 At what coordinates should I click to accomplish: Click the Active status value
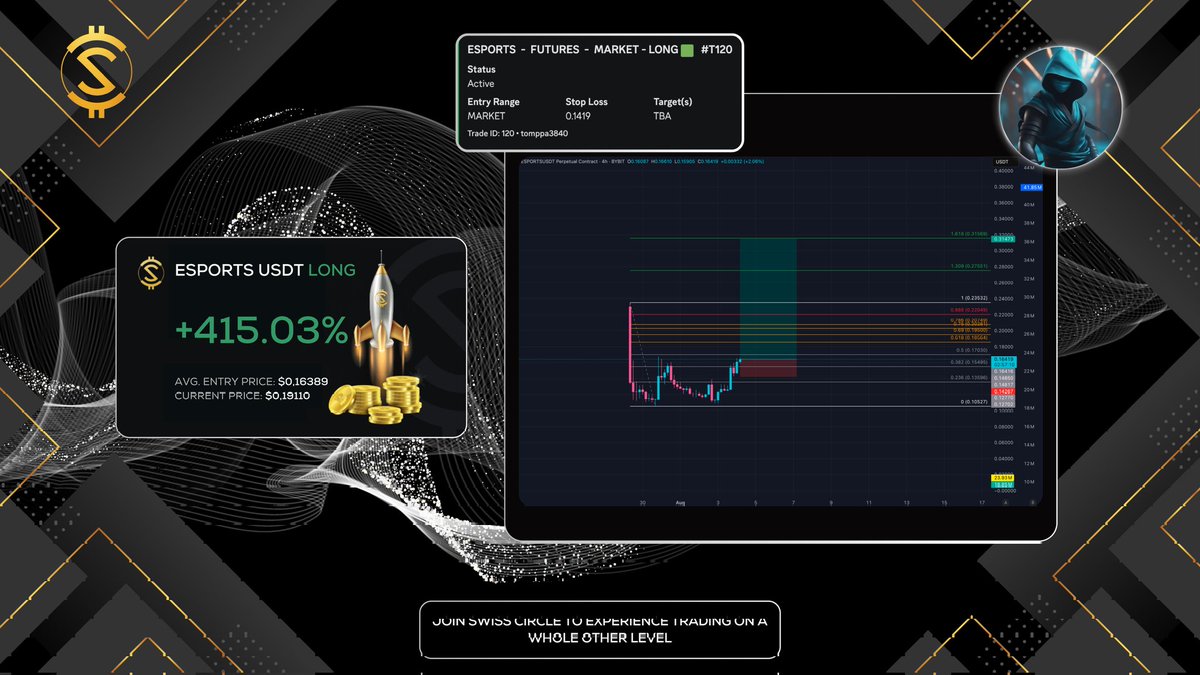click(481, 83)
